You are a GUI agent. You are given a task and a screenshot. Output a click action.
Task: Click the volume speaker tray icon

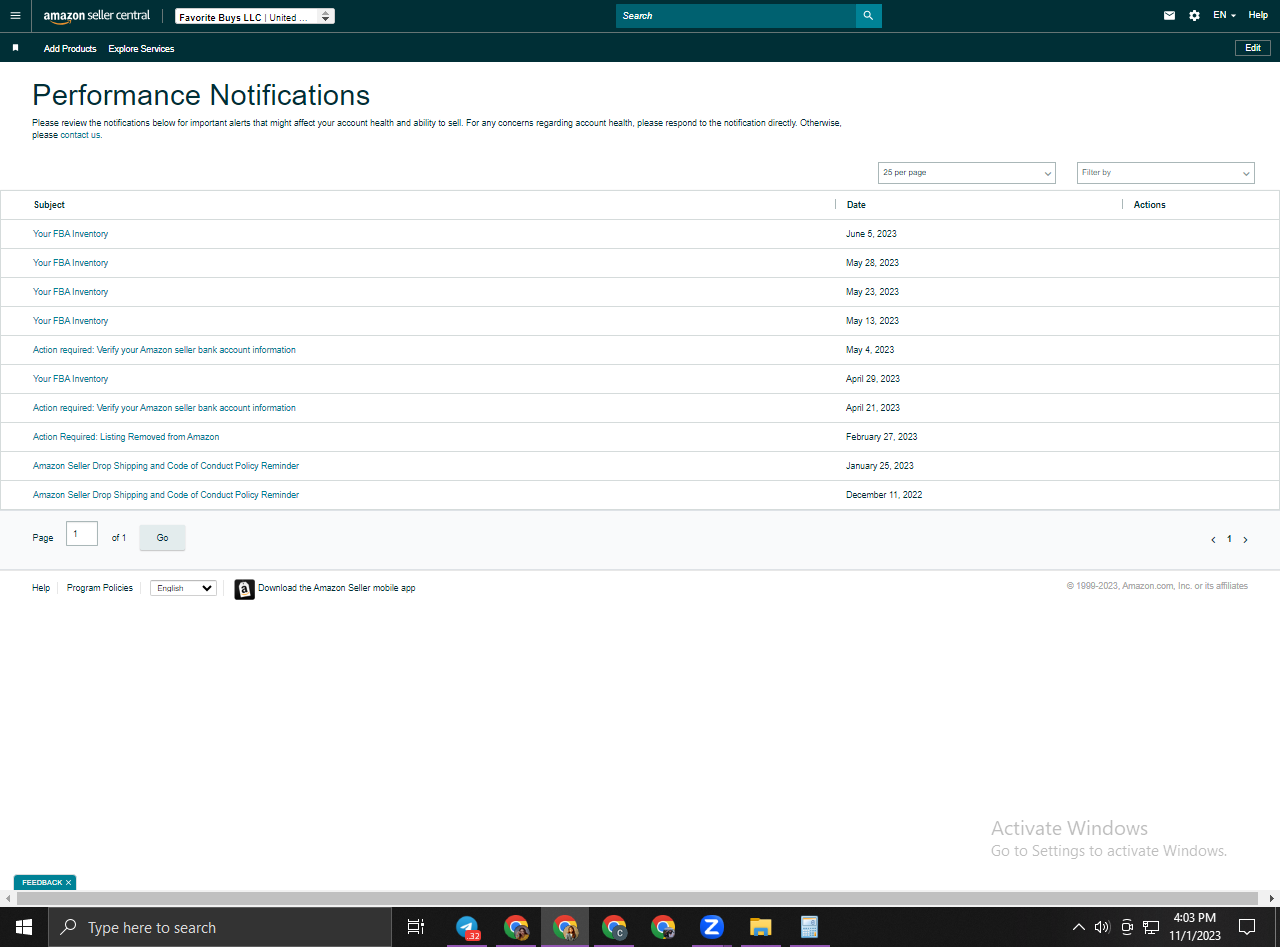pos(1102,927)
